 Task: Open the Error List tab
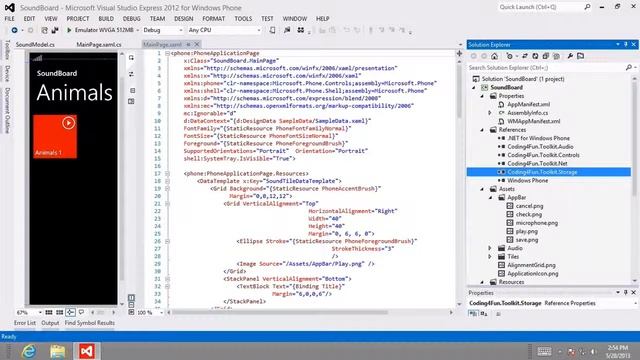(x=25, y=322)
